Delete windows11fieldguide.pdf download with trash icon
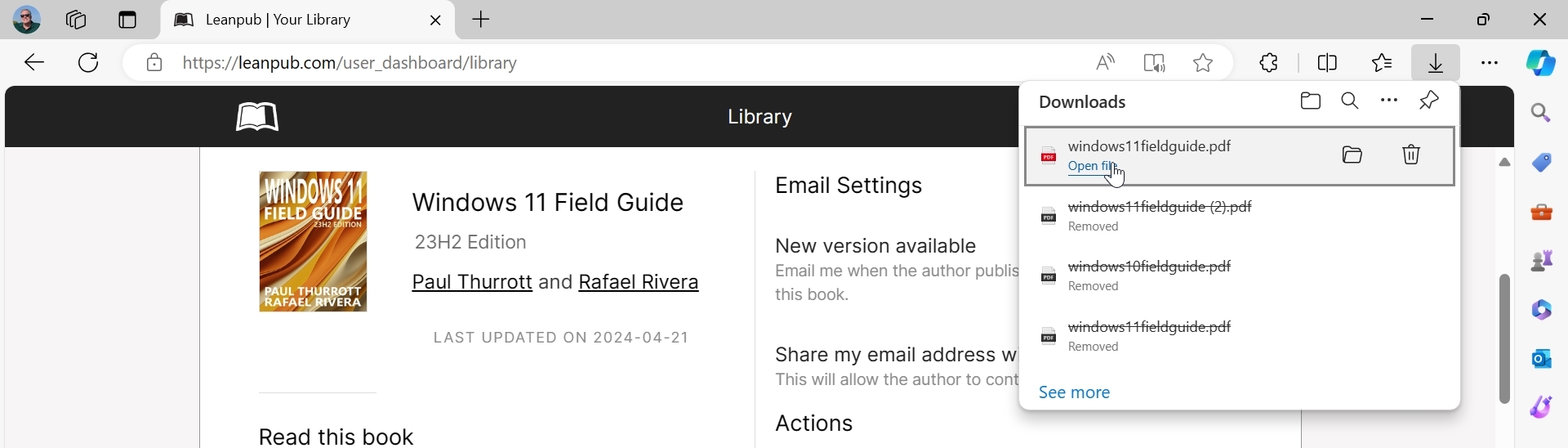The height and width of the screenshot is (448, 1568). click(1412, 155)
